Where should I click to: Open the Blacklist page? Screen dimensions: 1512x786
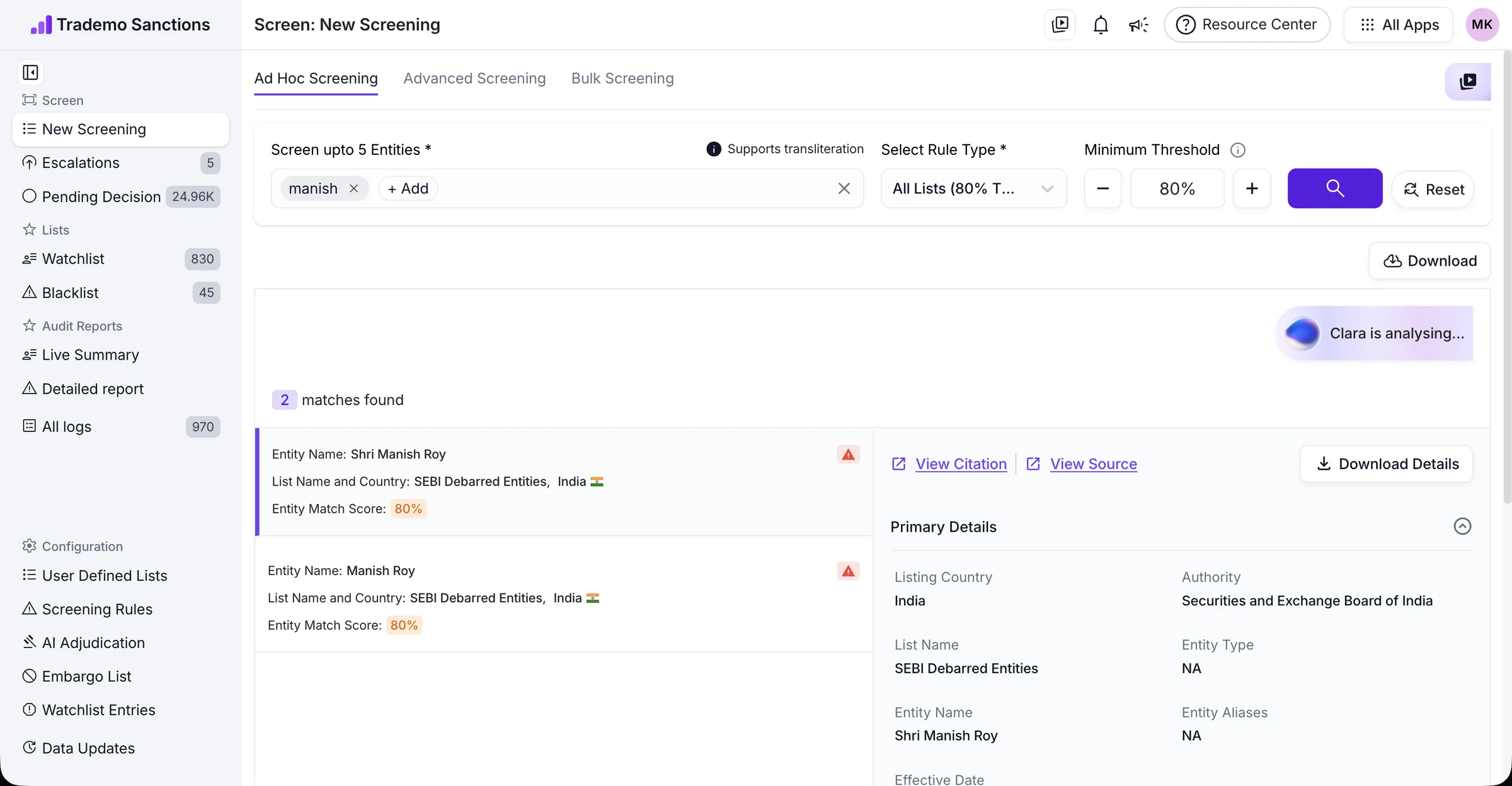[x=120, y=292]
